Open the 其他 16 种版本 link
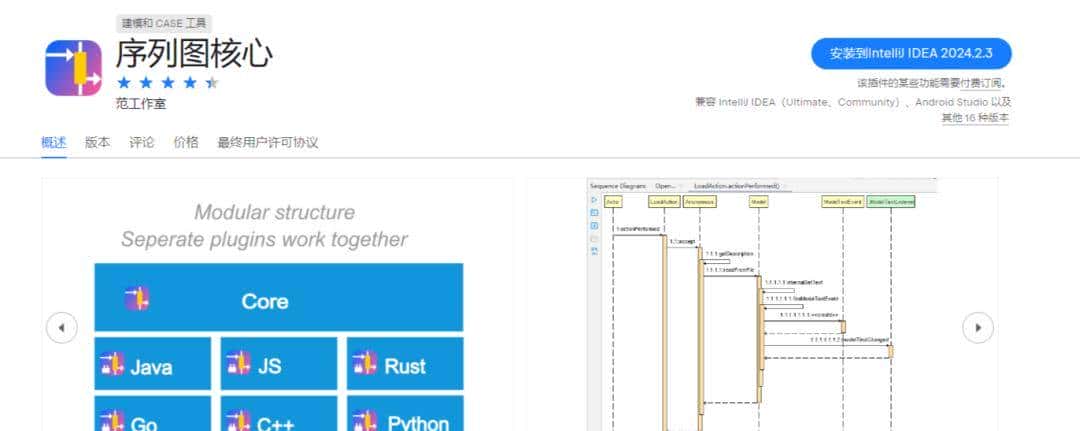 click(x=975, y=118)
